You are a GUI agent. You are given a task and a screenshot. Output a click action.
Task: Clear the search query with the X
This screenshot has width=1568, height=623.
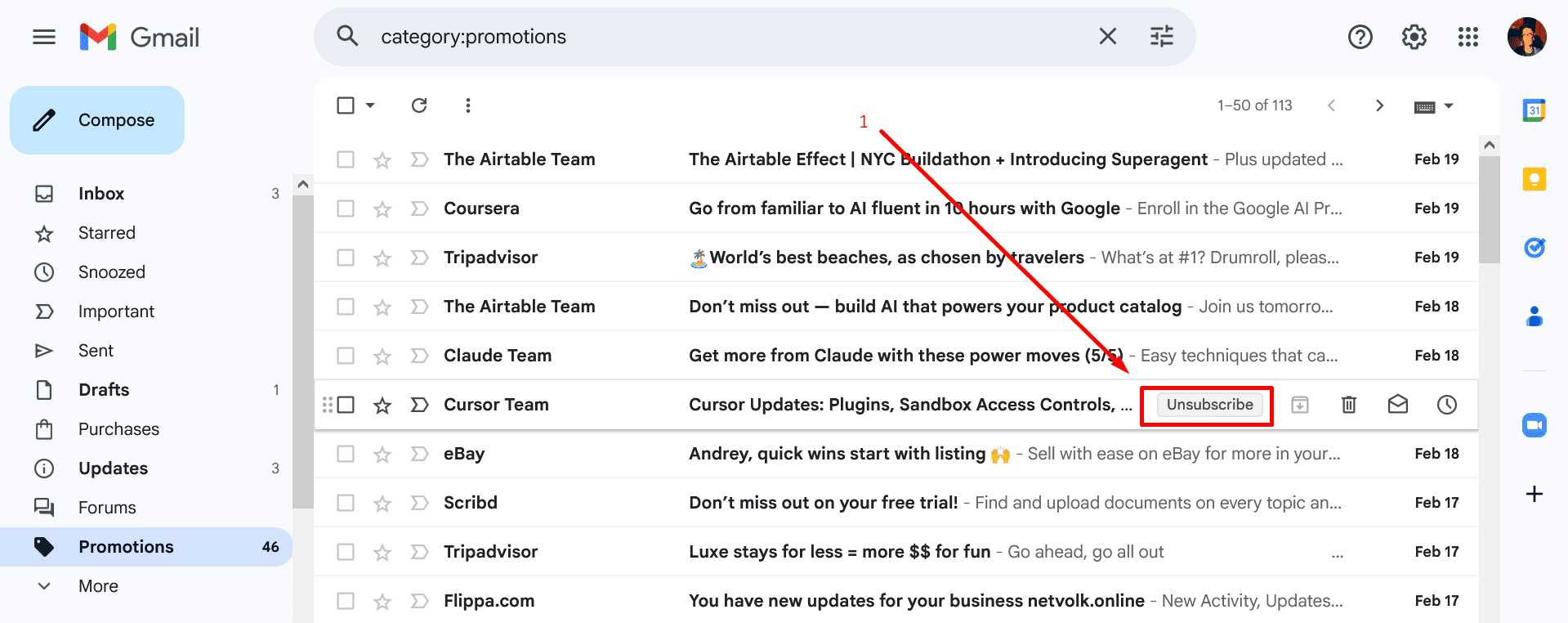tap(1107, 36)
